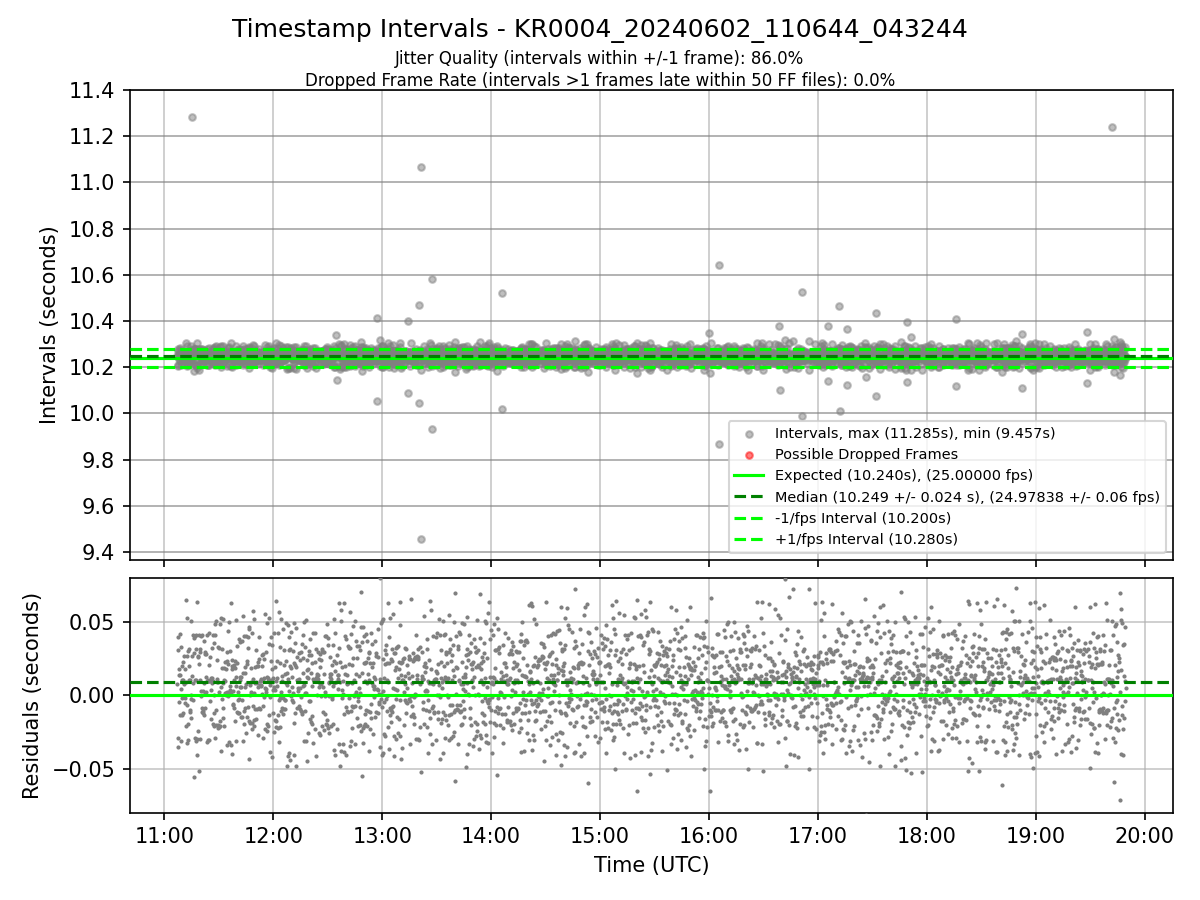Click the plot title Timestamp Intervals KR0004_20240602_110644_043244
The image size is (1200, 900).
click(x=599, y=29)
